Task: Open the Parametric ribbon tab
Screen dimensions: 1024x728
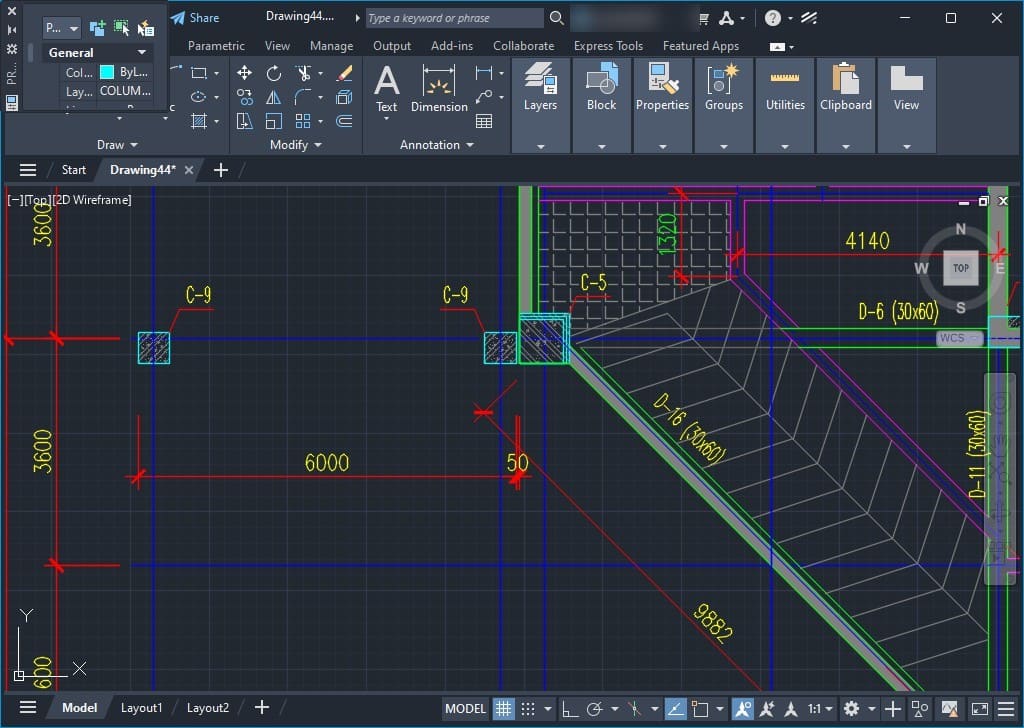Action: [x=216, y=46]
